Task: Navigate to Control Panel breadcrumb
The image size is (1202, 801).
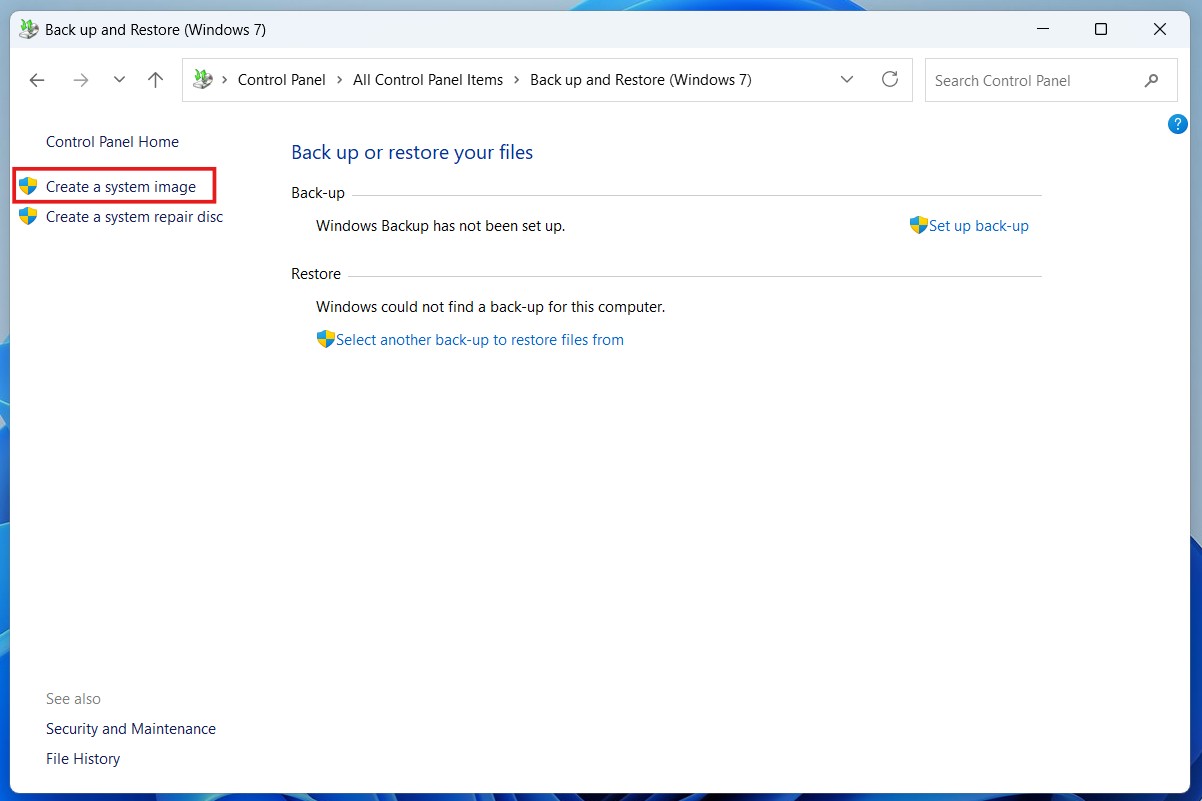Action: point(281,80)
